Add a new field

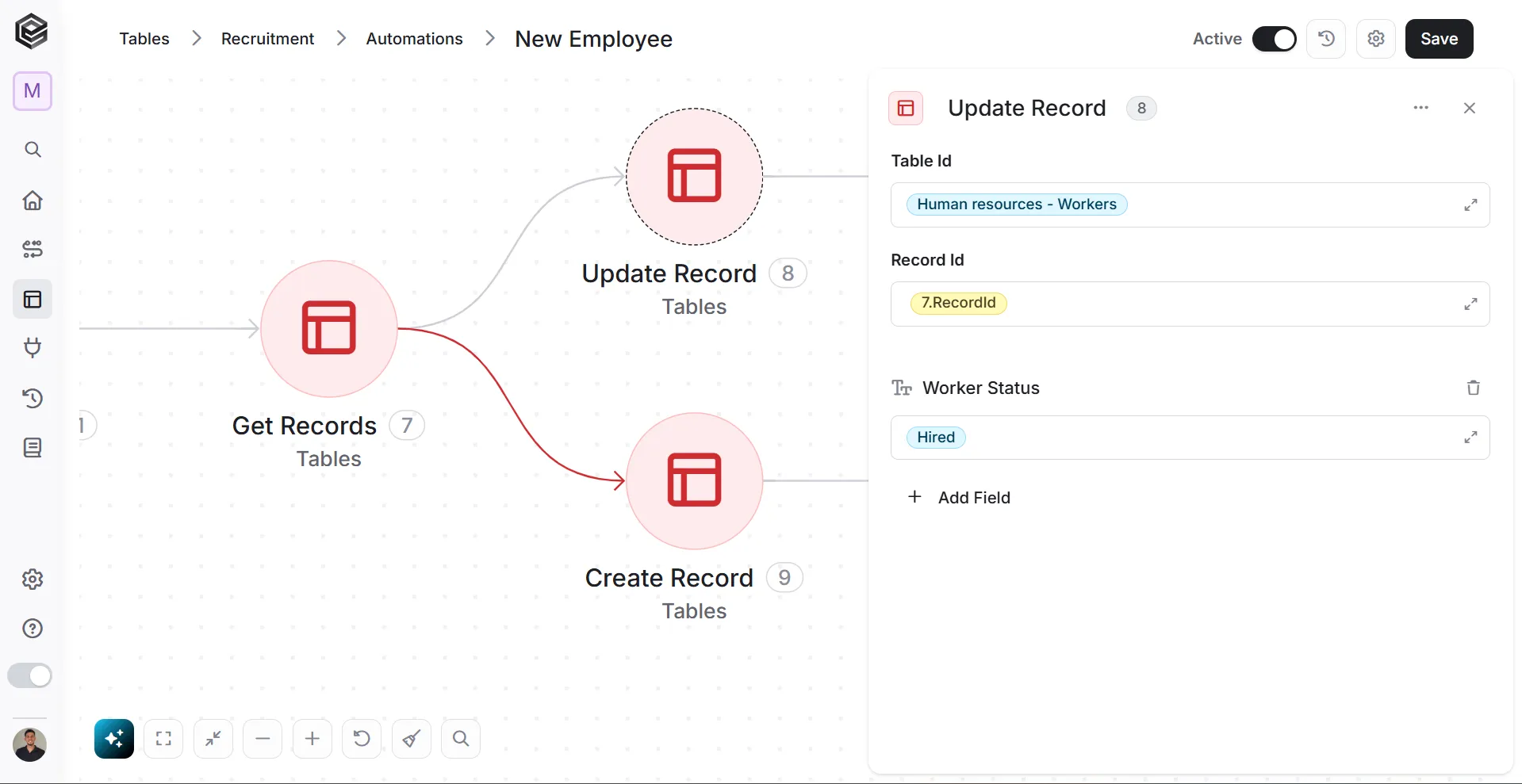point(959,497)
